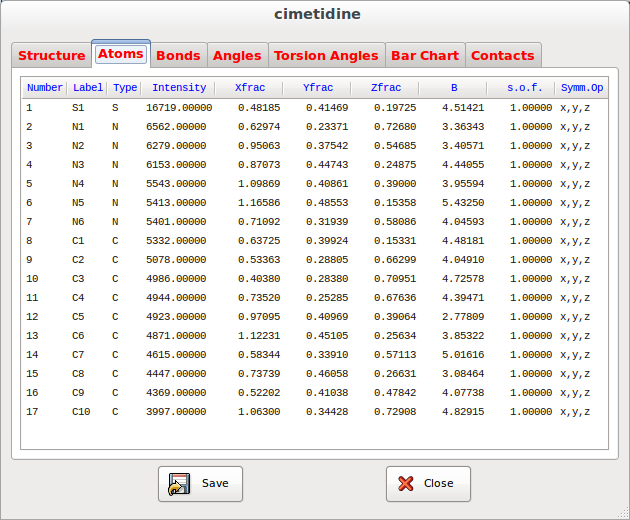Click intensity value 3997.00000

[176, 411]
